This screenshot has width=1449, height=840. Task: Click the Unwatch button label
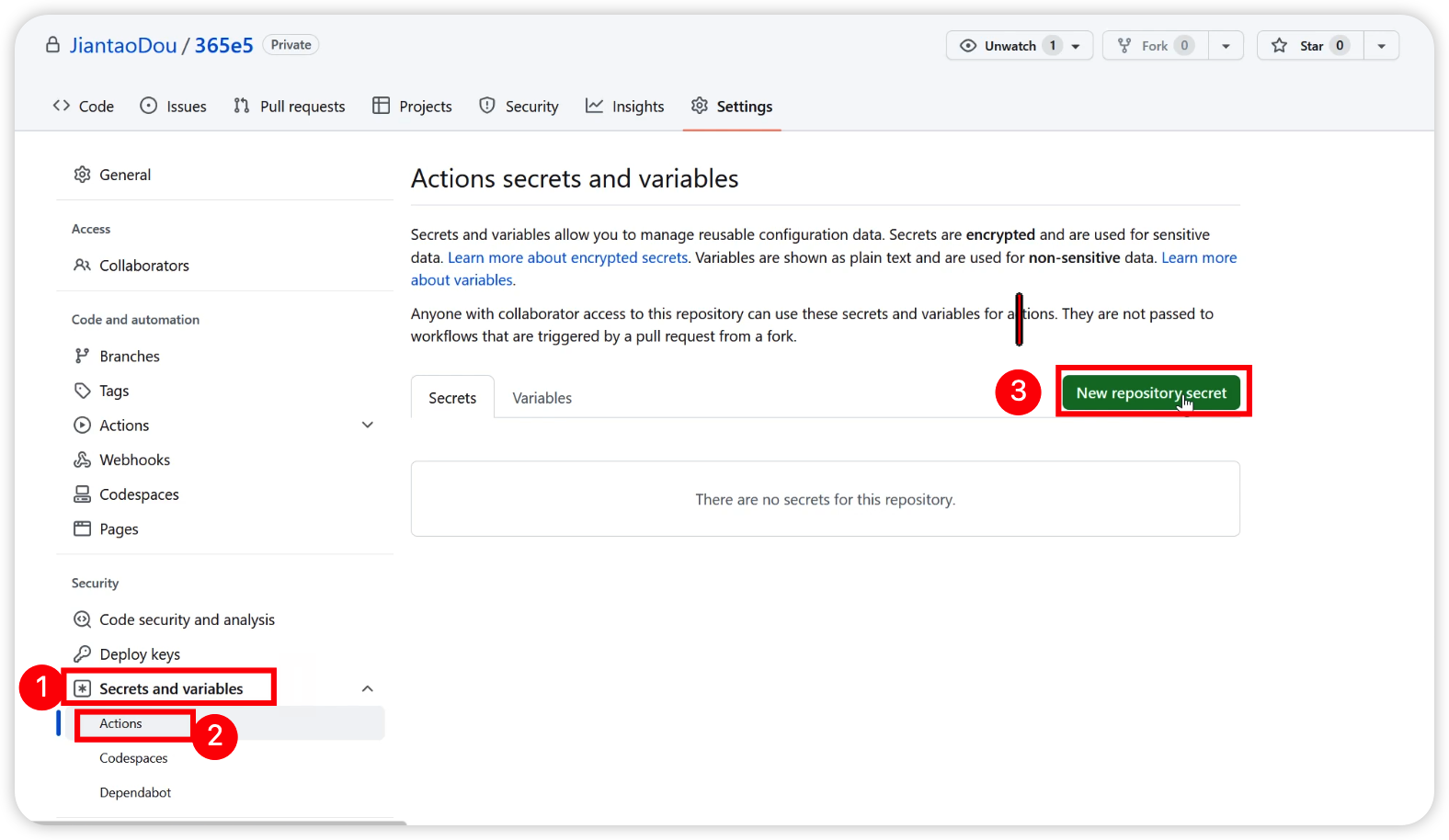pos(1010,46)
